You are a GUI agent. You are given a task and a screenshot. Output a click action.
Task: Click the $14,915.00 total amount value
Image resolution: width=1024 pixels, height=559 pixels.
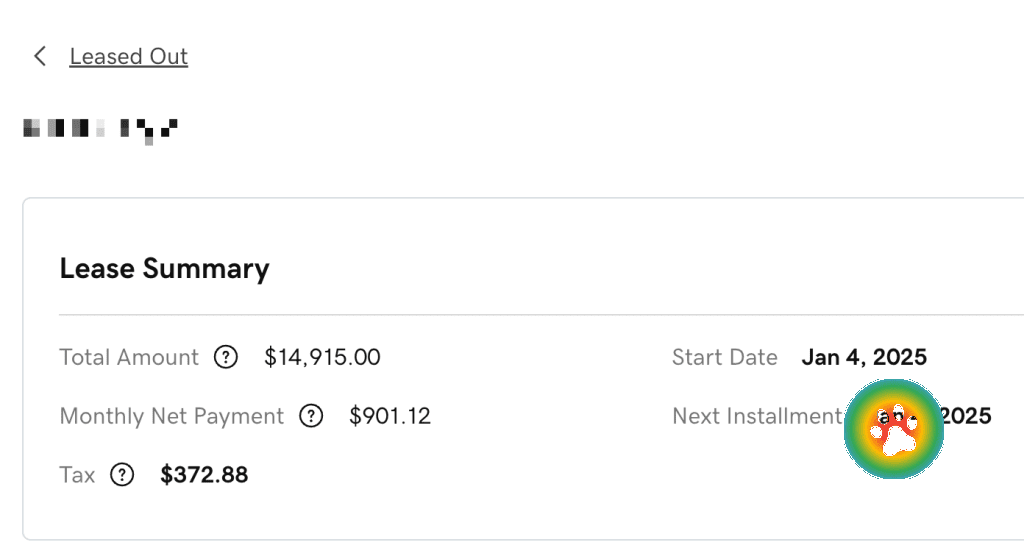click(322, 357)
